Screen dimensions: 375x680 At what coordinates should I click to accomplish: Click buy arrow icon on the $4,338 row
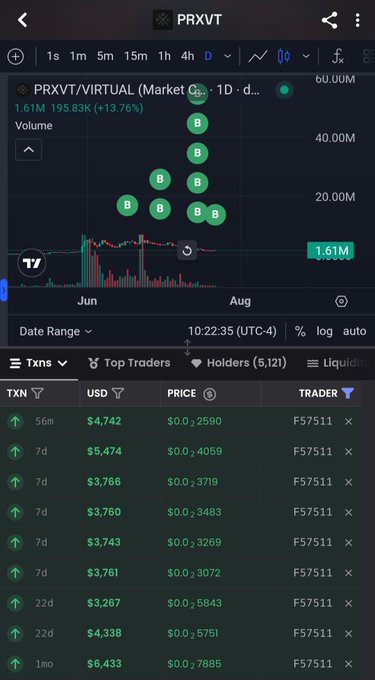point(16,634)
